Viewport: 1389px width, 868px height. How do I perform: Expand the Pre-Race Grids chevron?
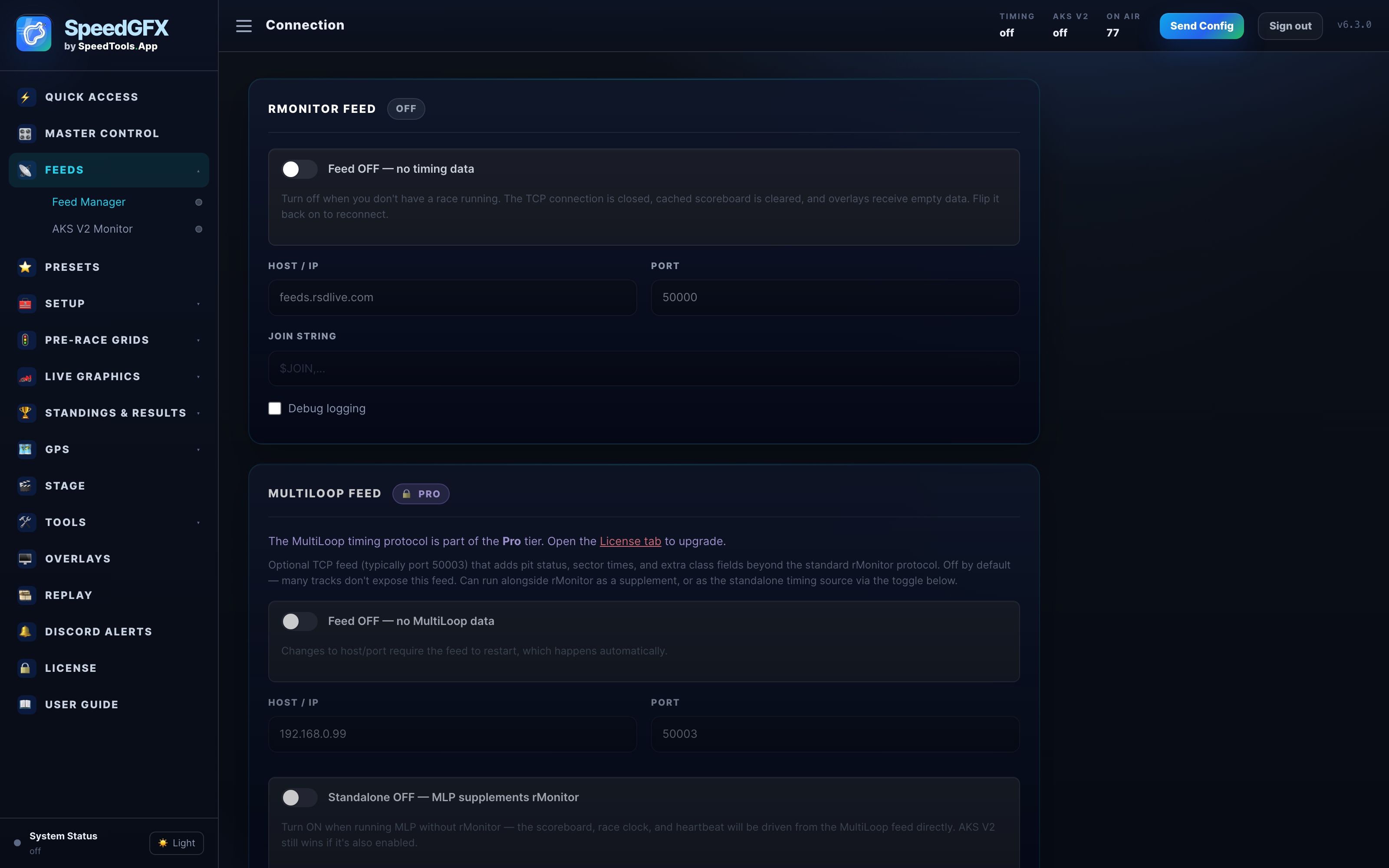point(199,340)
